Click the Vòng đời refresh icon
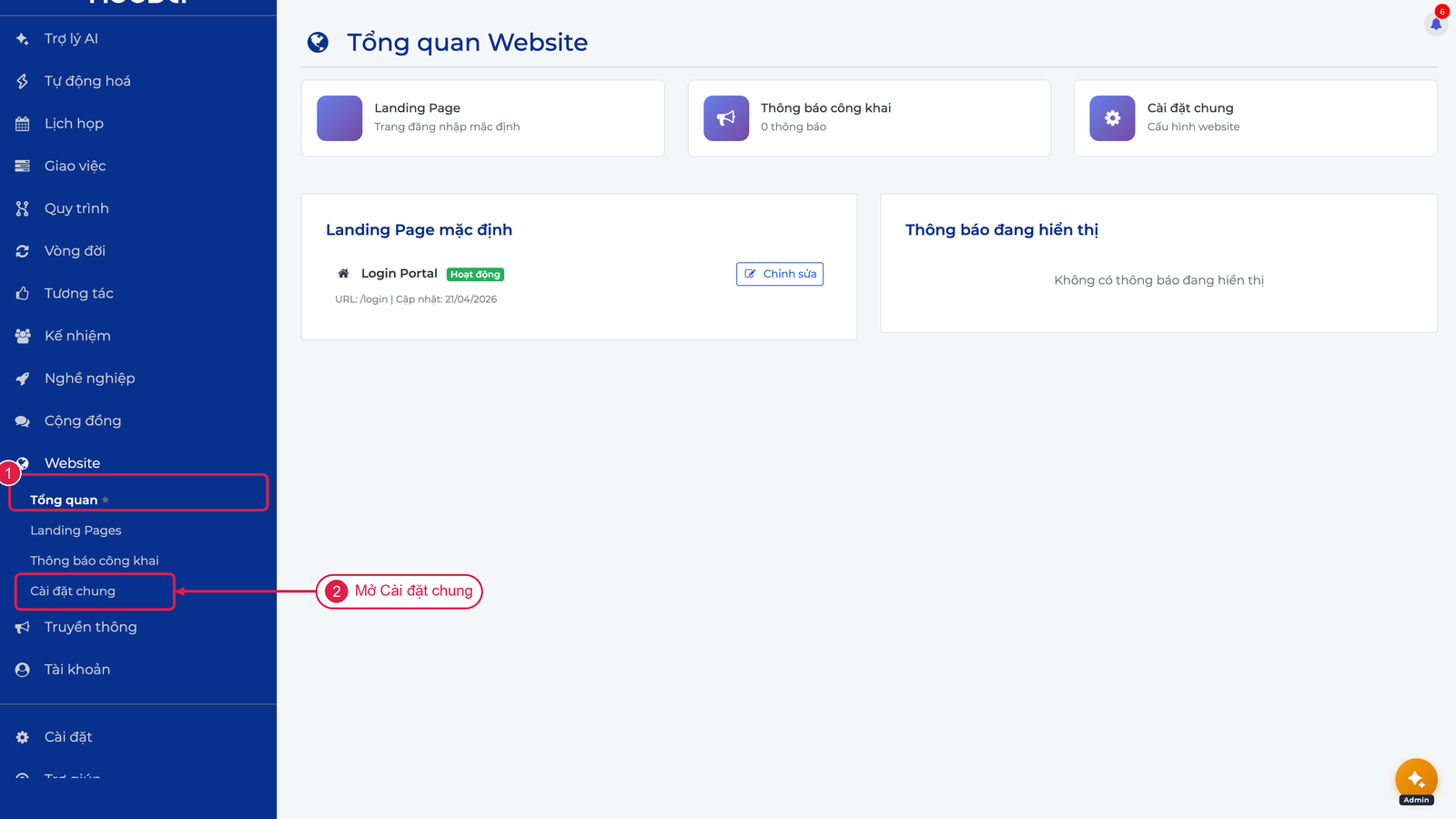Image resolution: width=1456 pixels, height=819 pixels. coord(23,251)
